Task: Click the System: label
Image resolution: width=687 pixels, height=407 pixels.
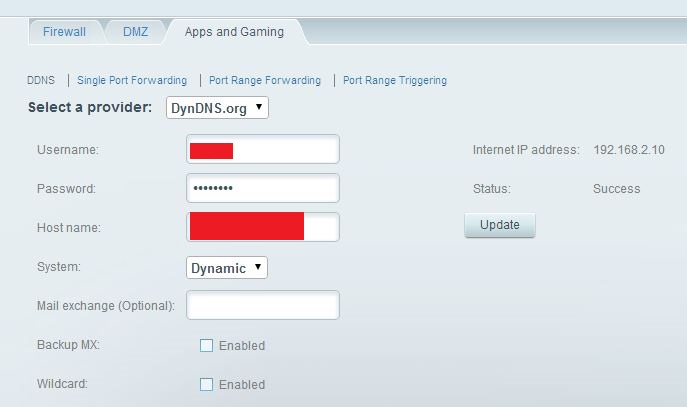Action: tap(59, 267)
